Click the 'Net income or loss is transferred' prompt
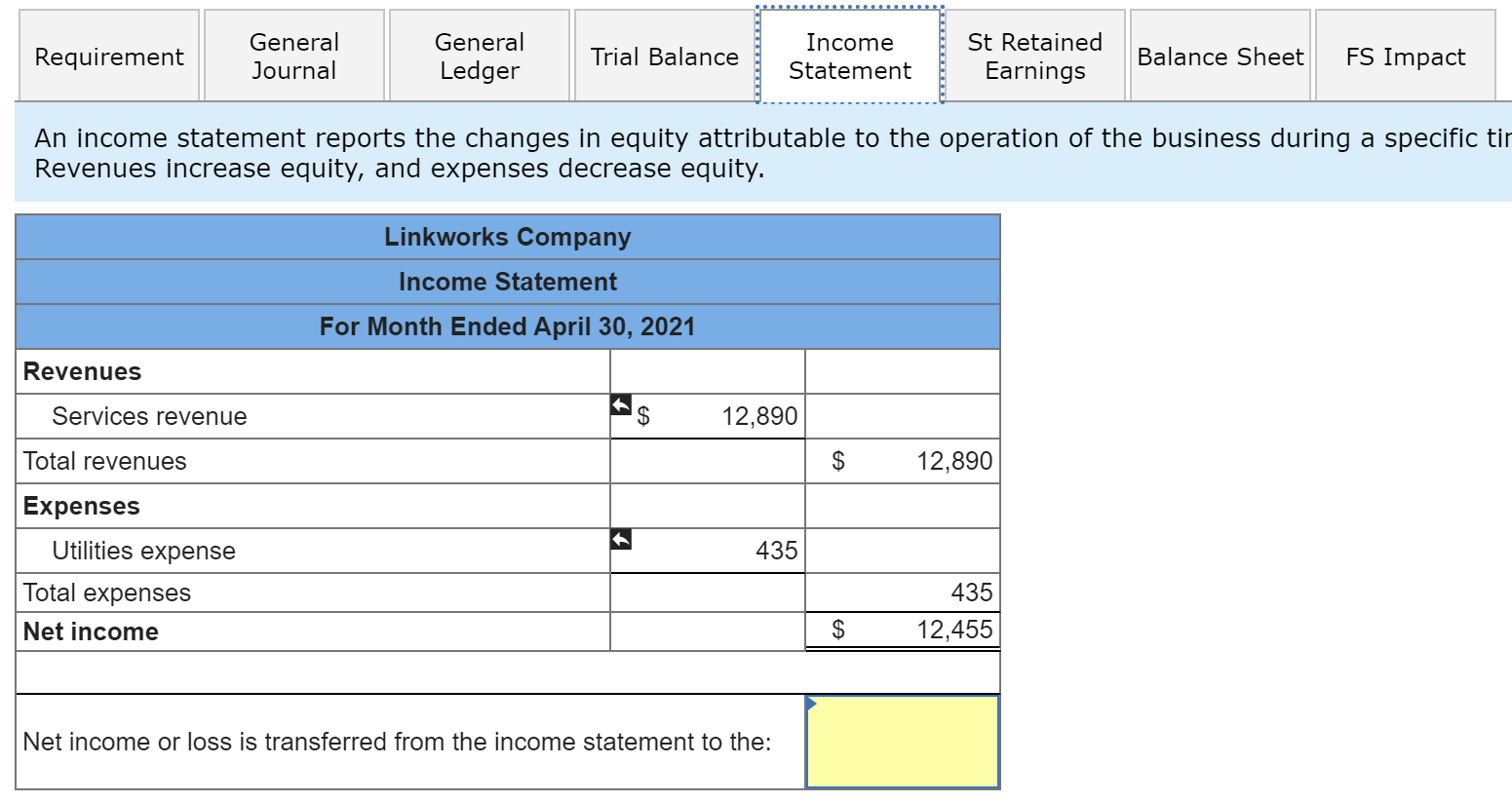 tap(397, 742)
